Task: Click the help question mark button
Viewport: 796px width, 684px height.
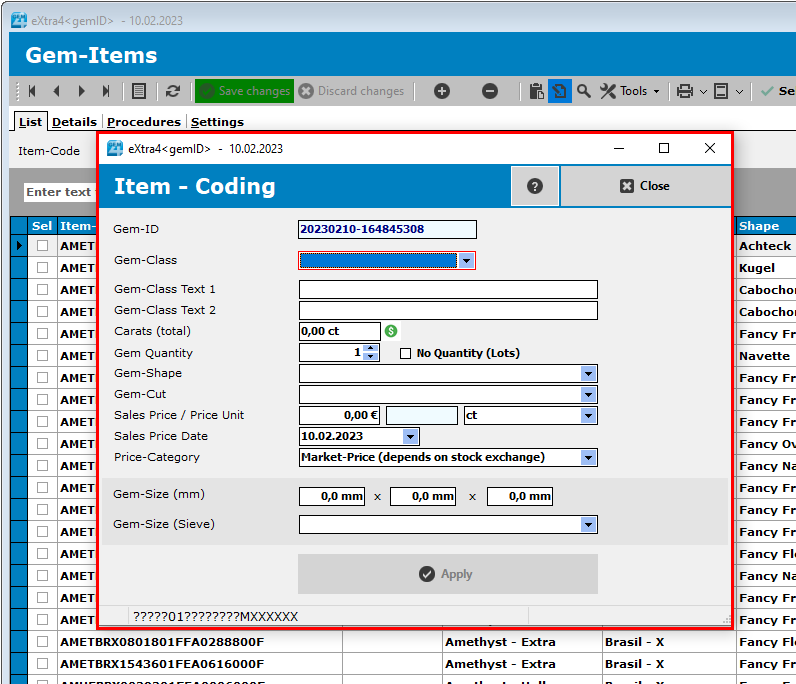Action: [535, 186]
